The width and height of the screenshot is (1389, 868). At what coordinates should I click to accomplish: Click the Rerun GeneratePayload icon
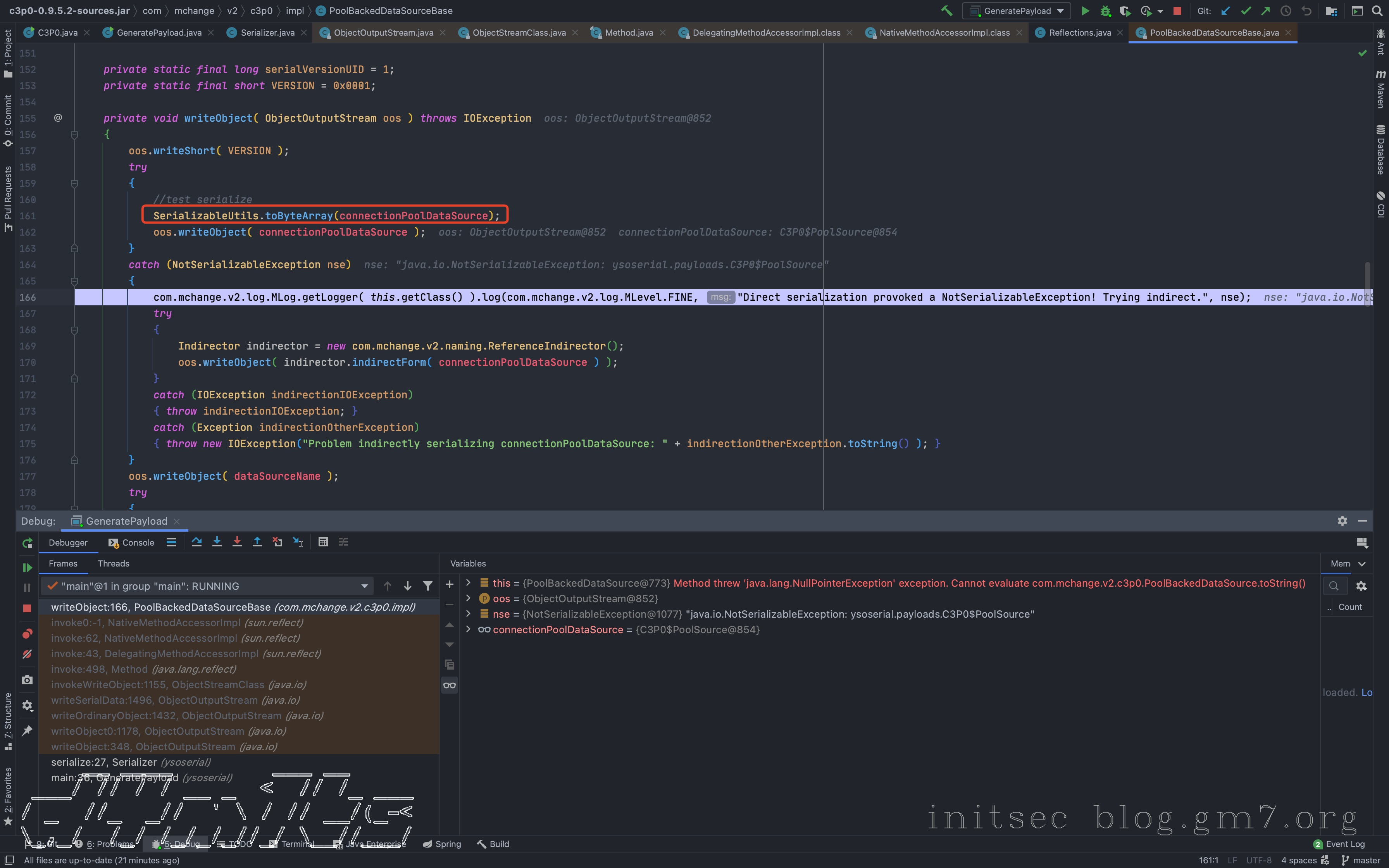point(27,543)
